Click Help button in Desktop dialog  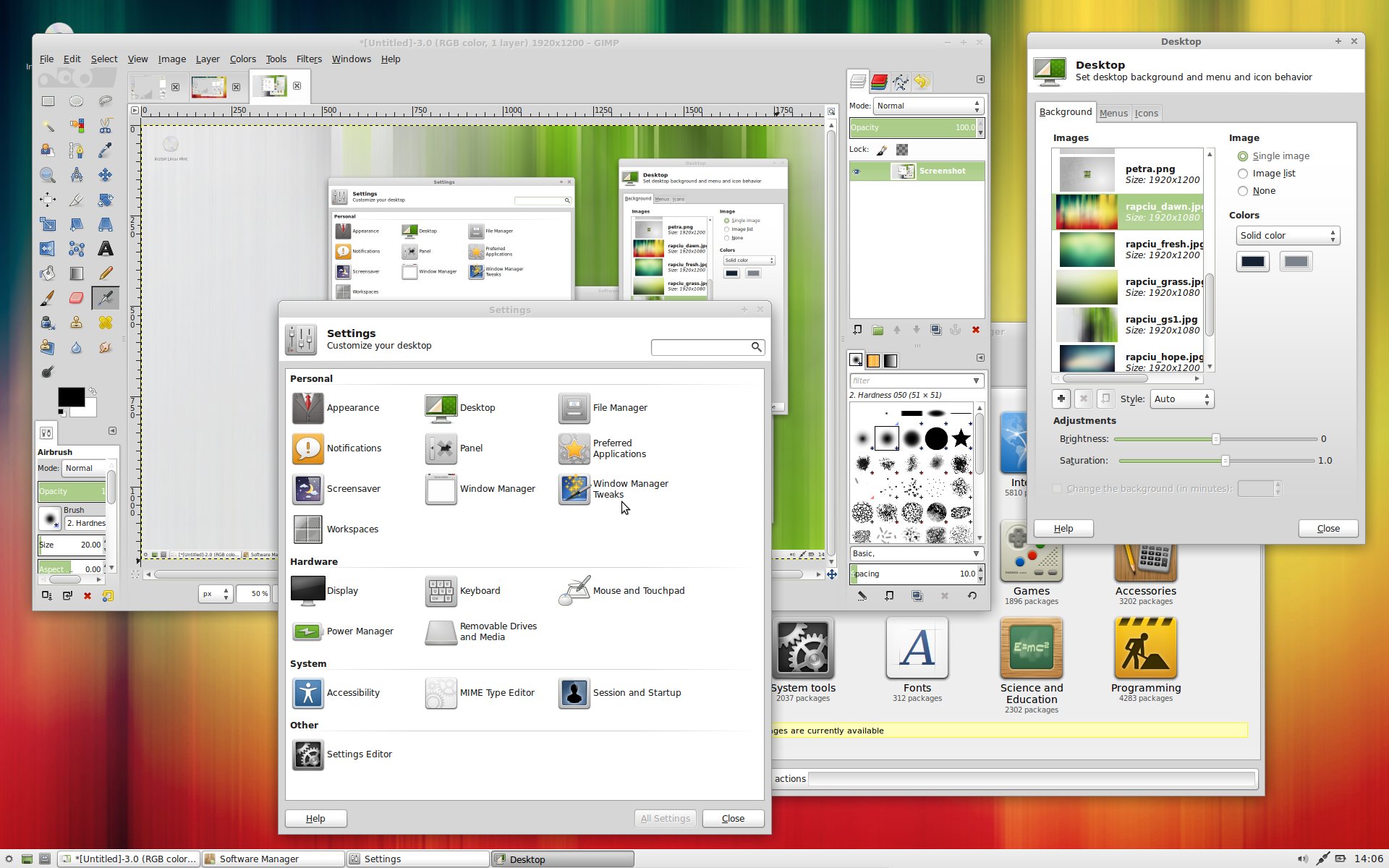pyautogui.click(x=1063, y=529)
